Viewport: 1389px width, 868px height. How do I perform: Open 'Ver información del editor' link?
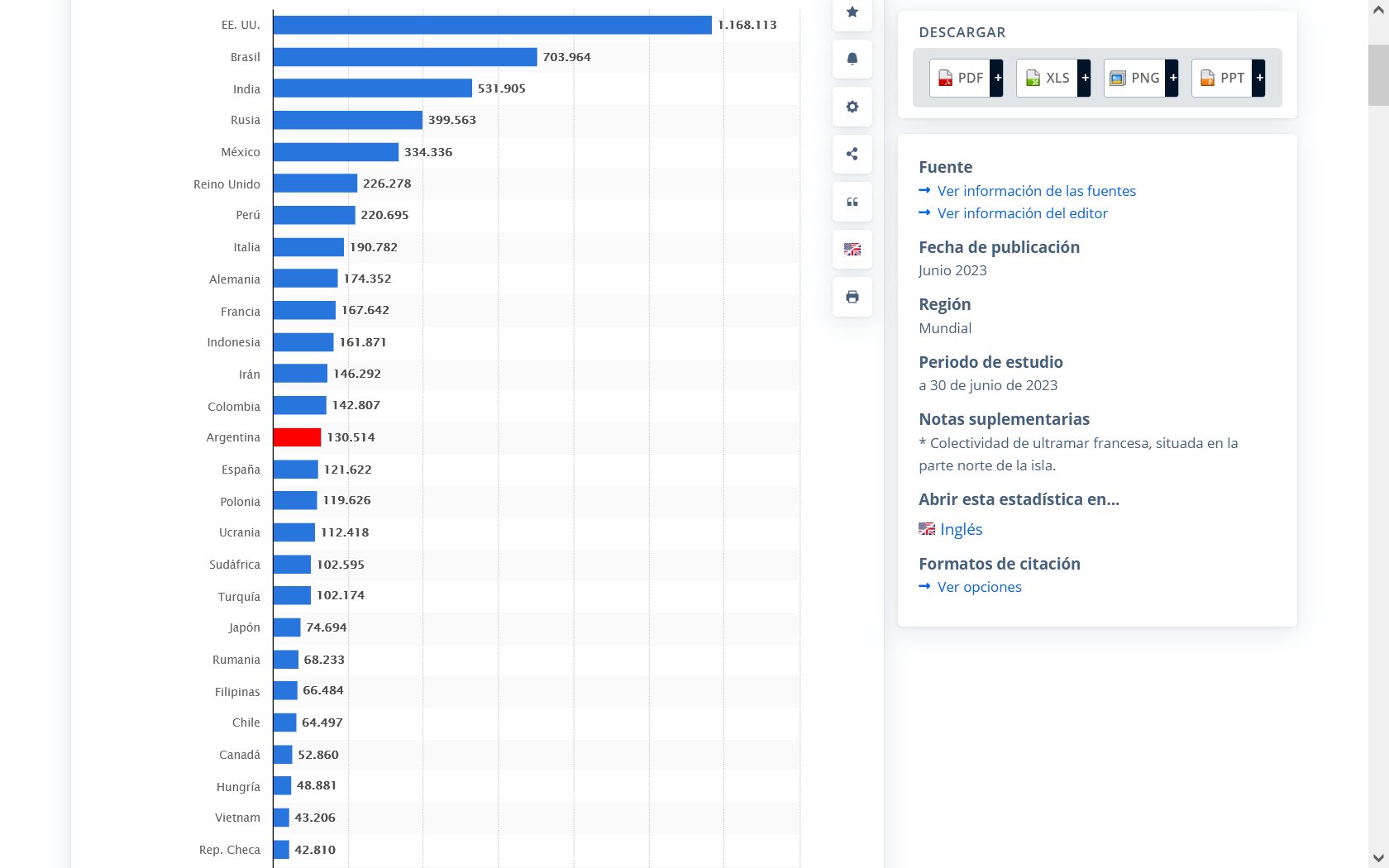(1022, 213)
